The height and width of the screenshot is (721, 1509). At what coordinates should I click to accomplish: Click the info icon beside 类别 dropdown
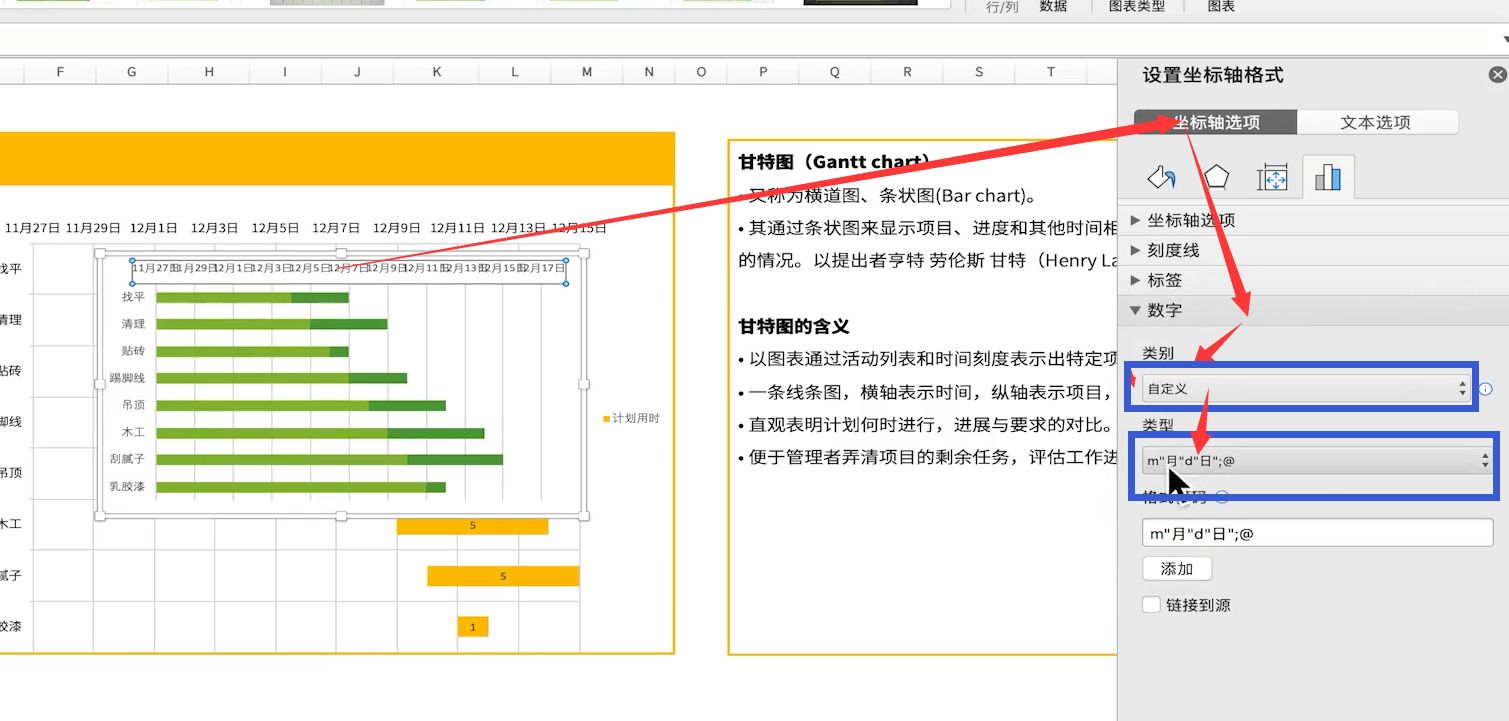pyautogui.click(x=1486, y=388)
